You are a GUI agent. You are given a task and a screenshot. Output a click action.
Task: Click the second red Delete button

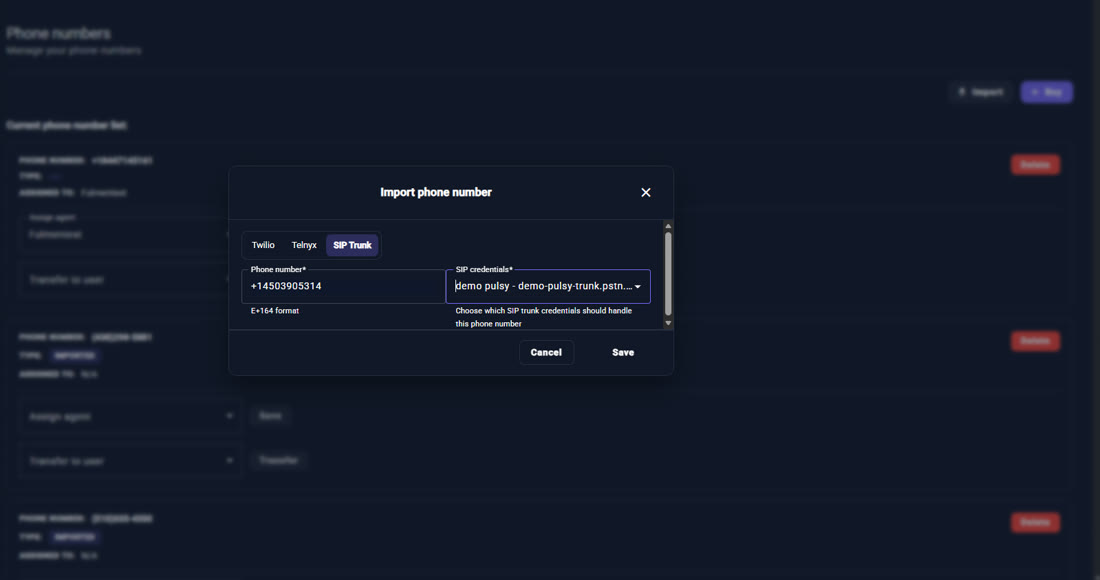point(1035,341)
